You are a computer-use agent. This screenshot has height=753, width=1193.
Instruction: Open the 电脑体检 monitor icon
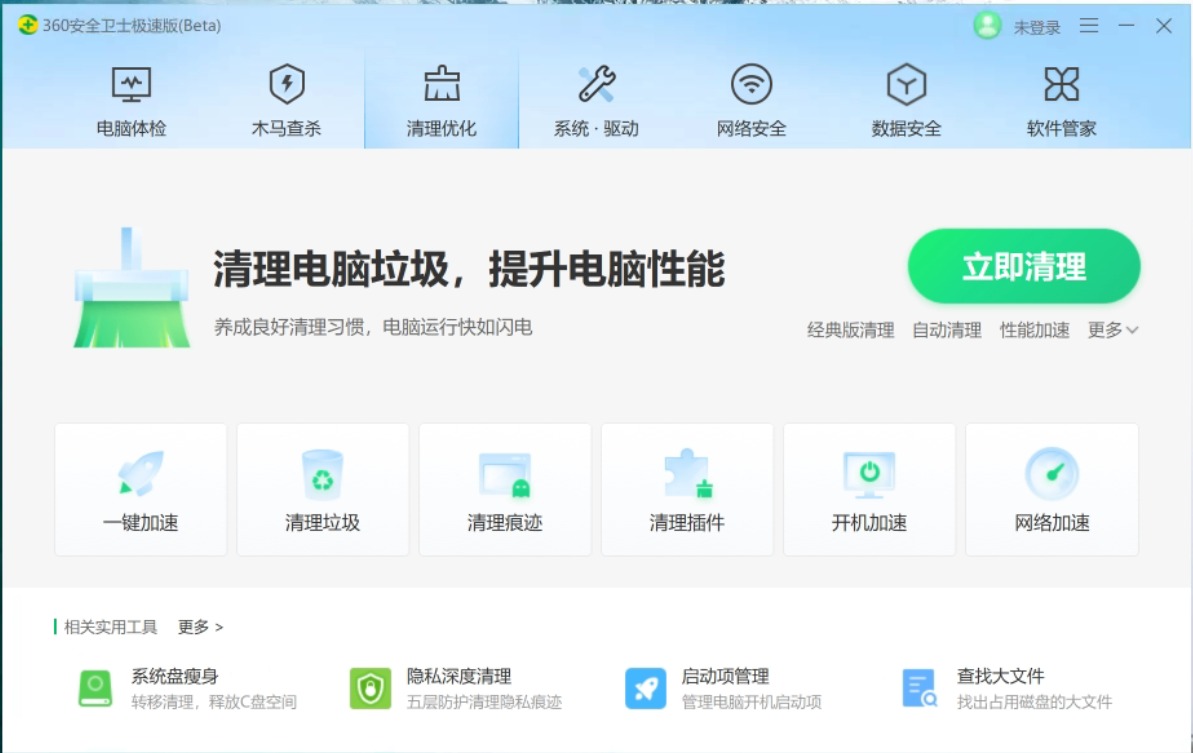131,84
